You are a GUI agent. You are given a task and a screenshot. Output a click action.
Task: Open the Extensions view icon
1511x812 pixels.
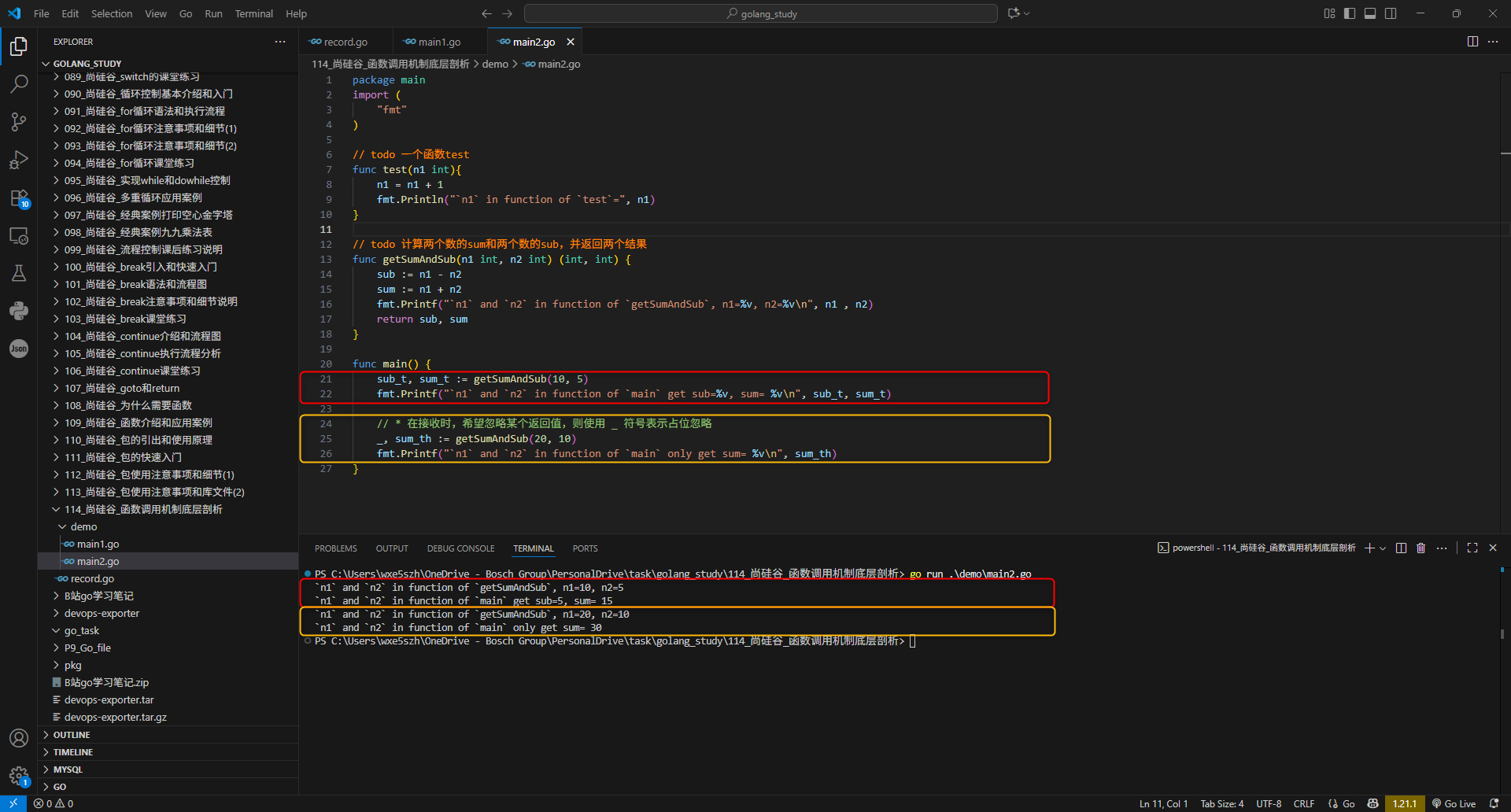click(x=19, y=197)
